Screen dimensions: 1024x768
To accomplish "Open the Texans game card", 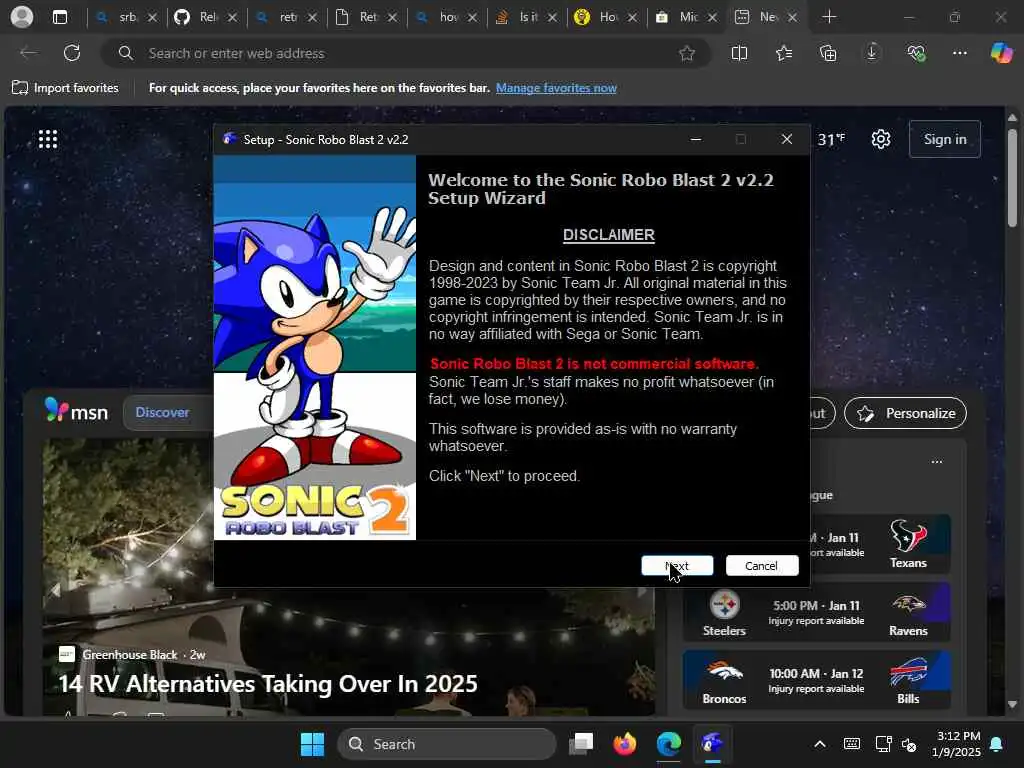I will click(880, 544).
